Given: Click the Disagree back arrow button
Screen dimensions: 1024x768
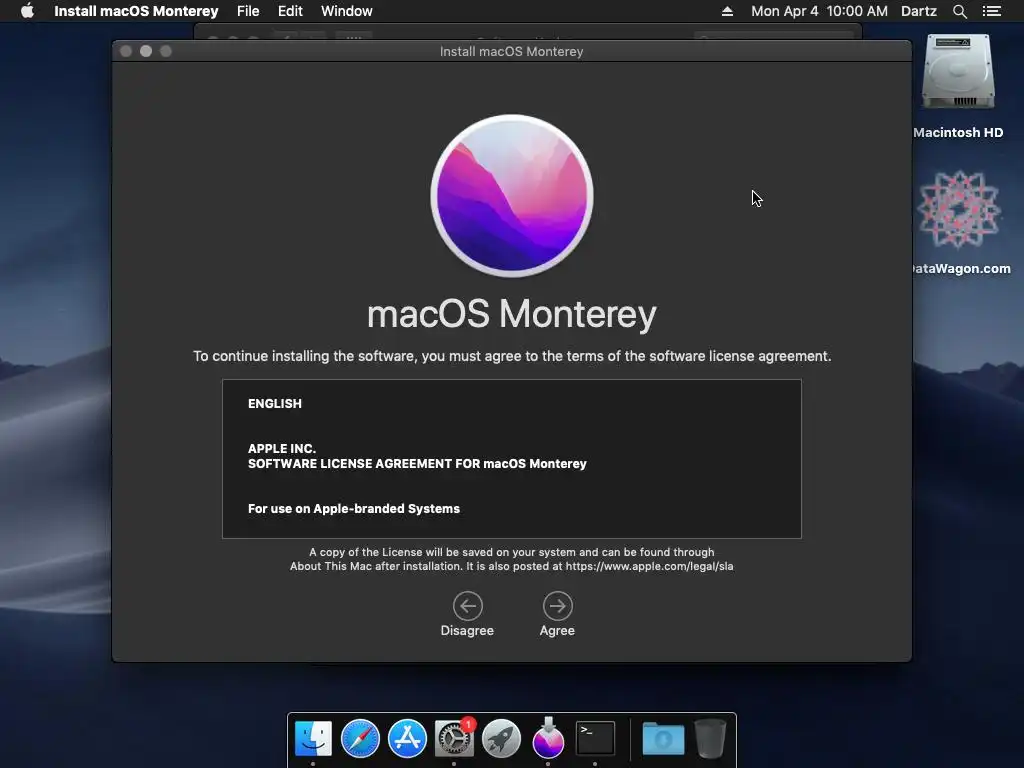Looking at the screenshot, I should [468, 606].
